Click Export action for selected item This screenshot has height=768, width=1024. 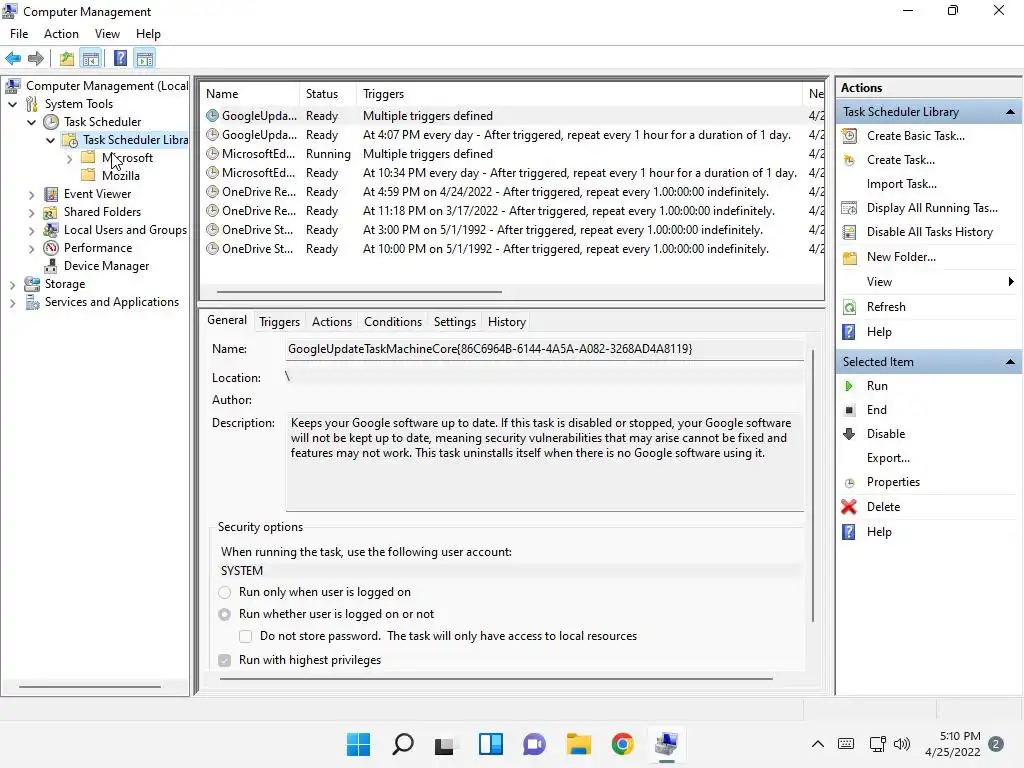coord(888,458)
